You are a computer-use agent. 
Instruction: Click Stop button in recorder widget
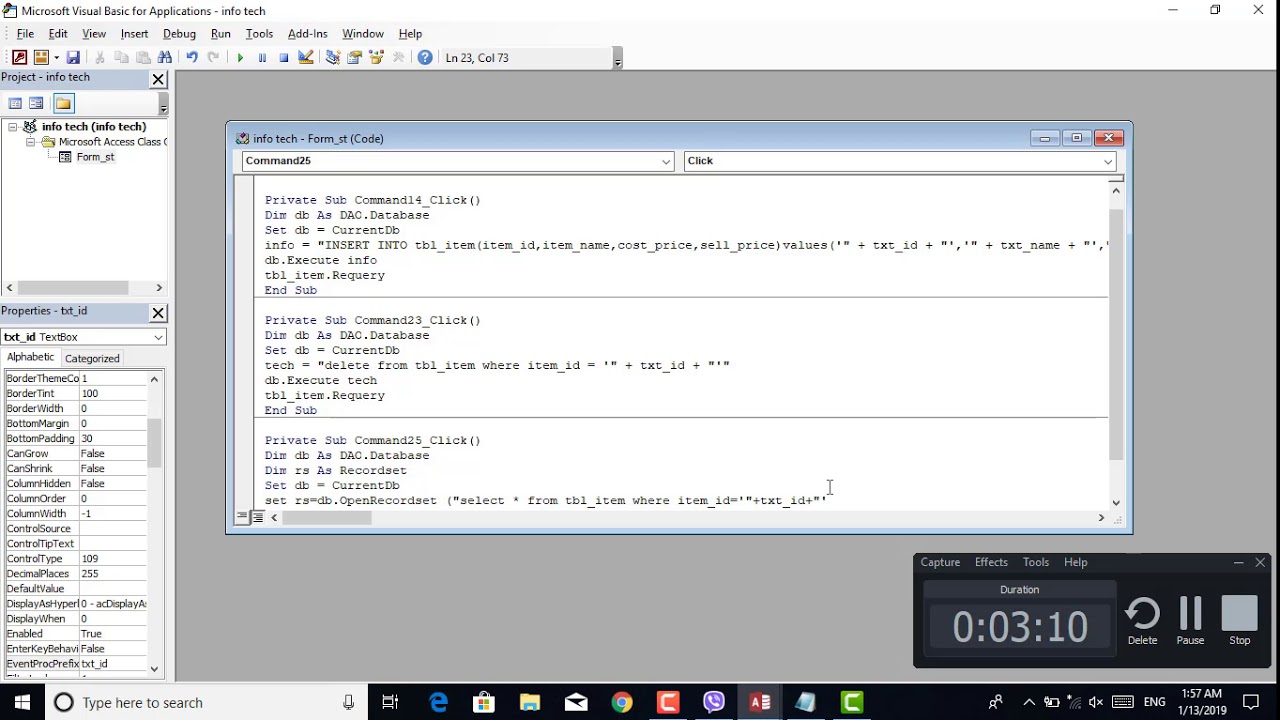point(1239,621)
